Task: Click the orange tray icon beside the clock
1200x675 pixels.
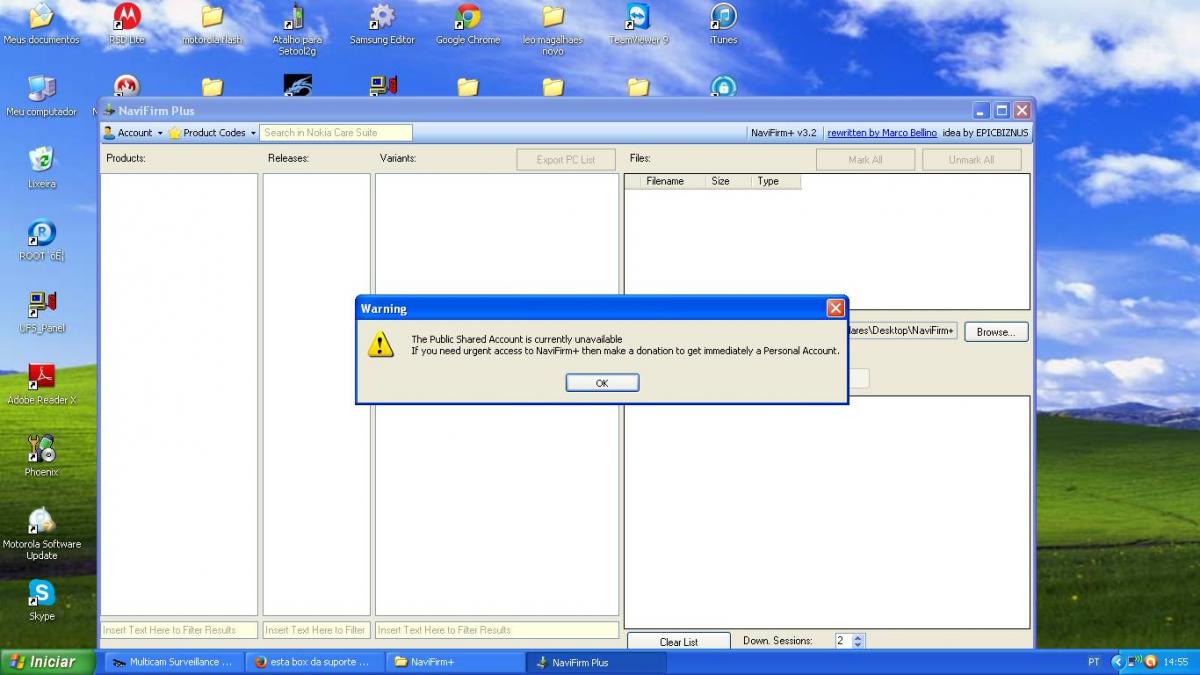Action: (x=1151, y=662)
